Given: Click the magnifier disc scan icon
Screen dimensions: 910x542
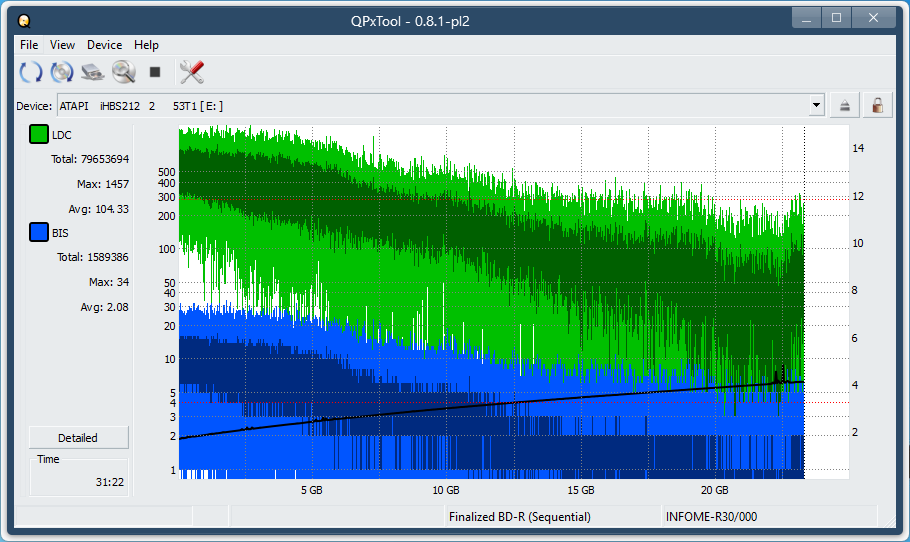Looking at the screenshot, I should (124, 72).
